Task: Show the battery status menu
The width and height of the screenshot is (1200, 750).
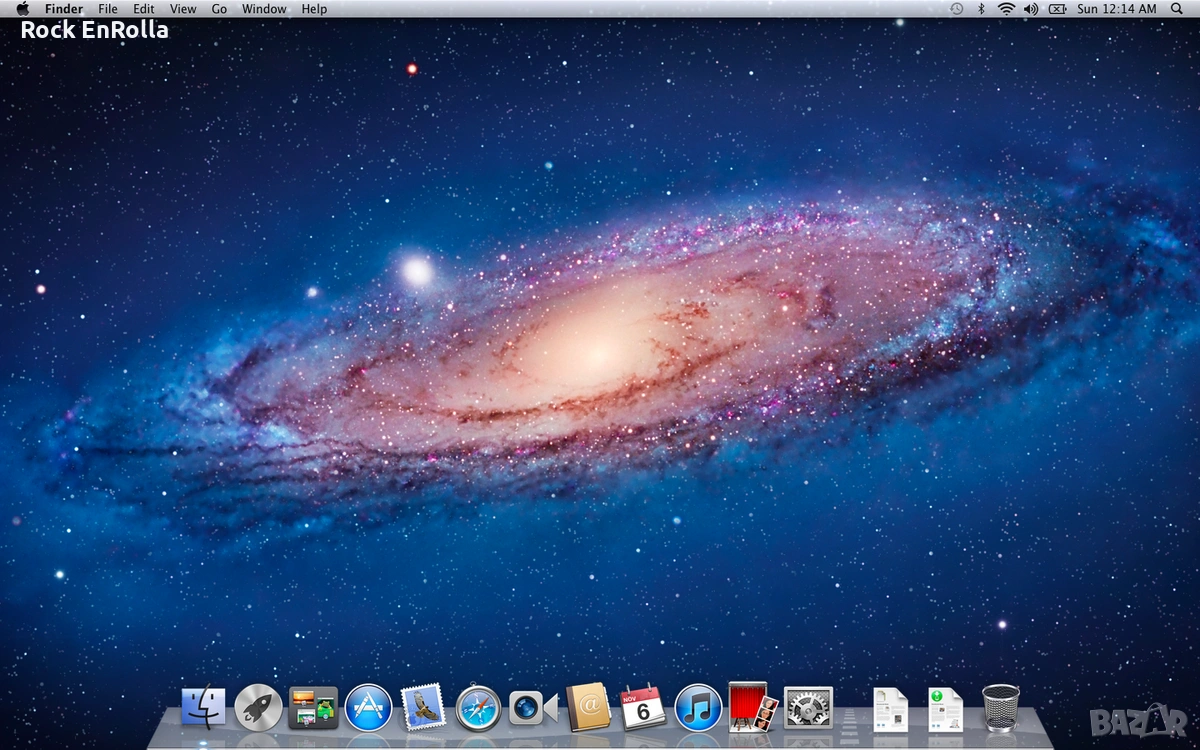Action: pyautogui.click(x=1057, y=9)
